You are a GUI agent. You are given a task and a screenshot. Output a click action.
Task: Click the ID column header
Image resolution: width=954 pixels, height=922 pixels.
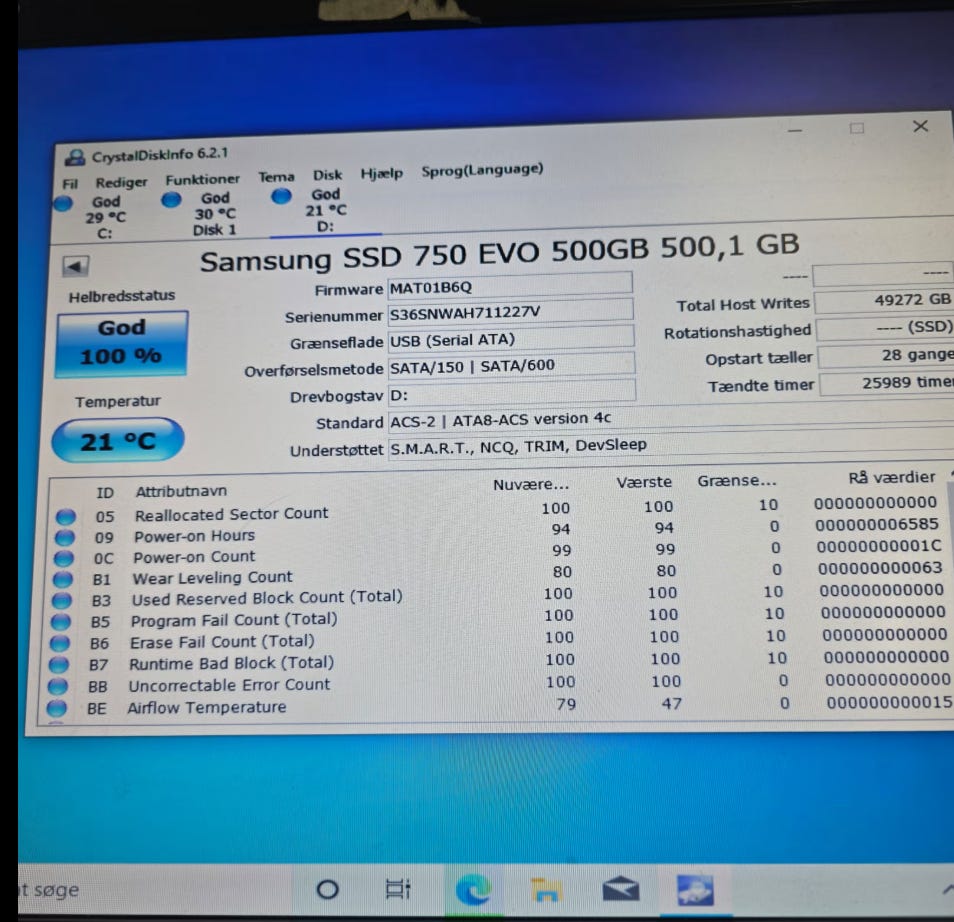click(105, 493)
